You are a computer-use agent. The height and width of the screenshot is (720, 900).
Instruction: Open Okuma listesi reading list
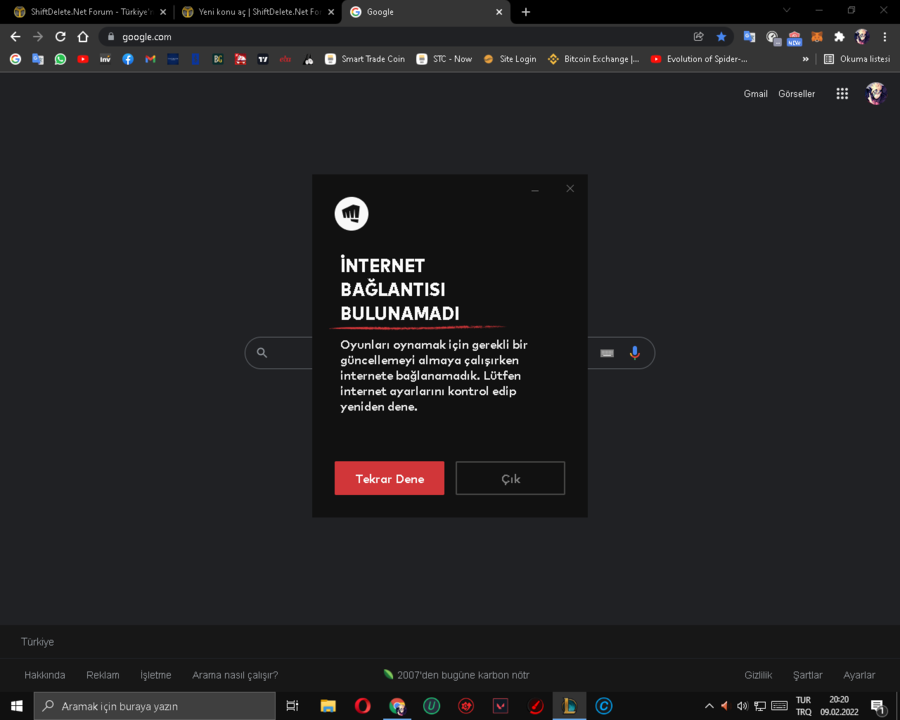coord(857,59)
